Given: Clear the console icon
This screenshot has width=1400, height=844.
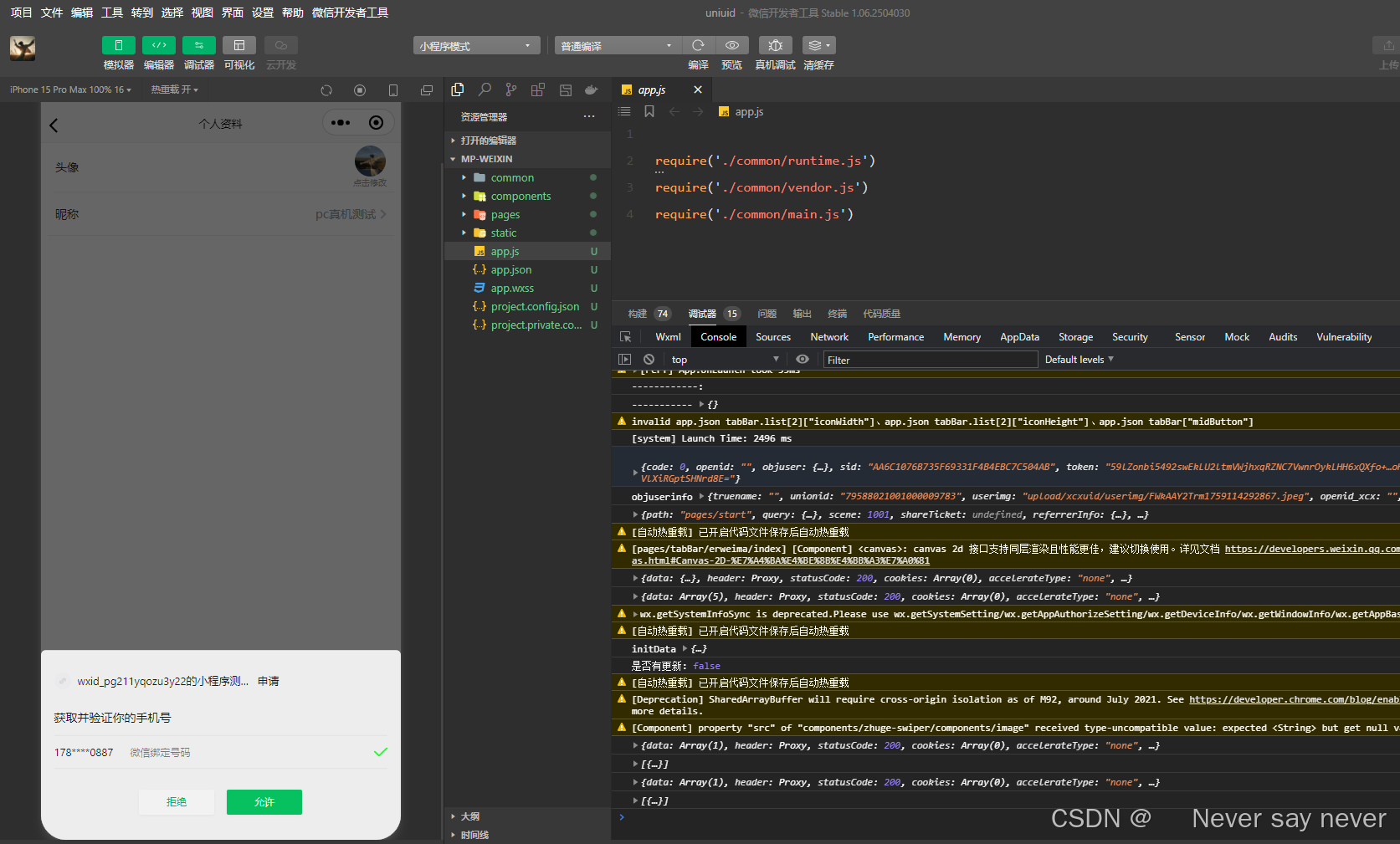Looking at the screenshot, I should (649, 359).
